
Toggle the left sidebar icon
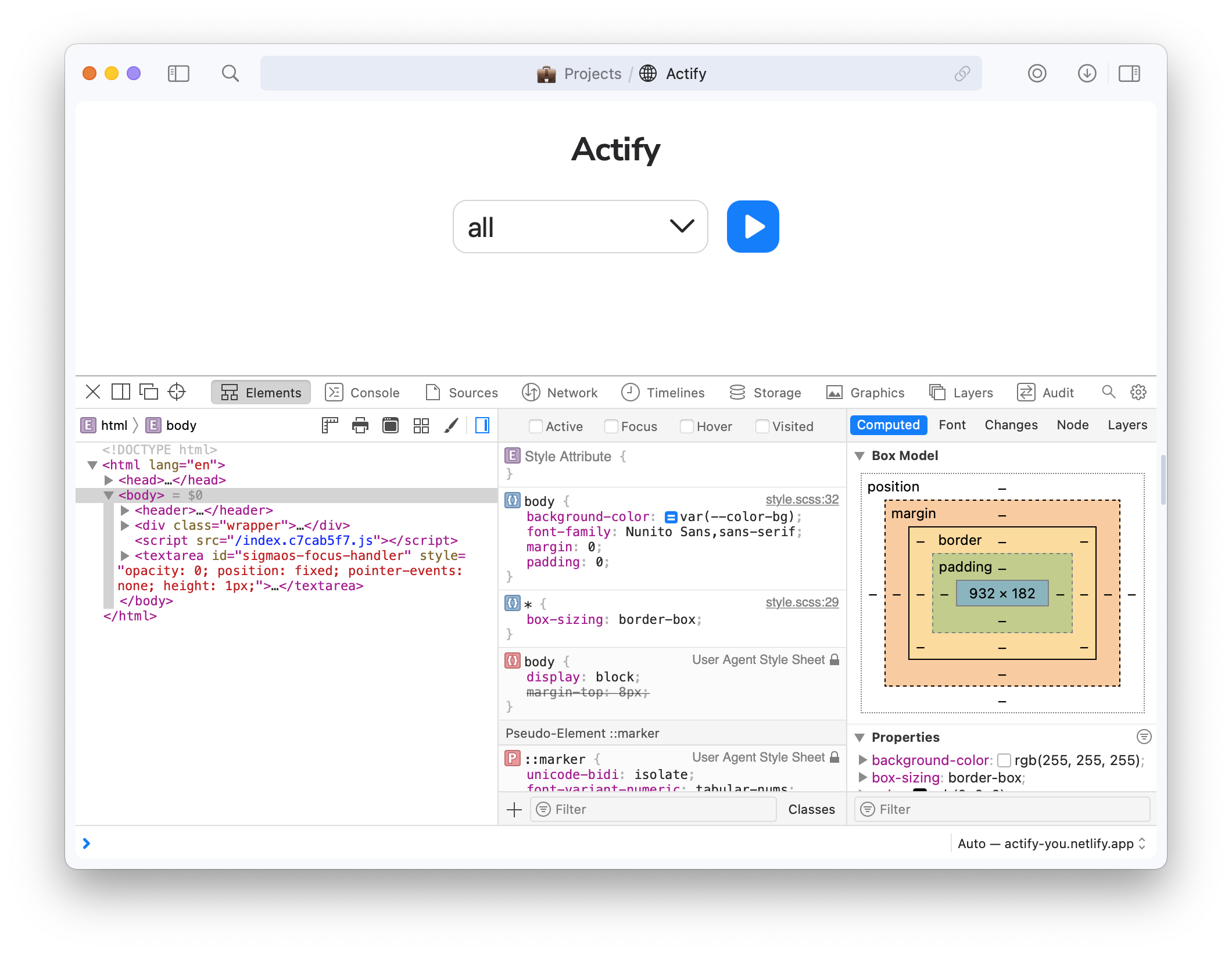[178, 74]
